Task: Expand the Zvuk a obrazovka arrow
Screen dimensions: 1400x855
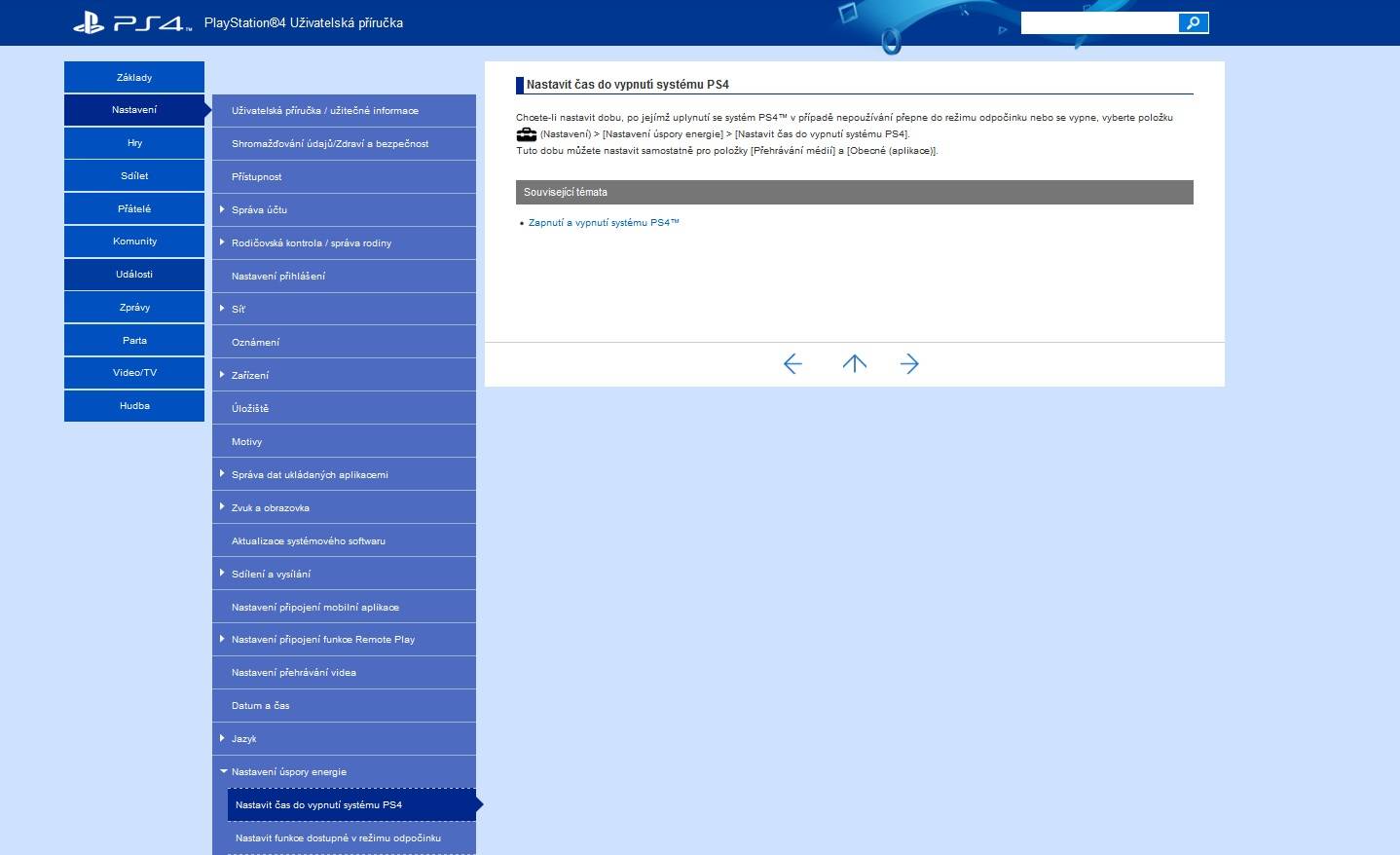Action: [222, 507]
